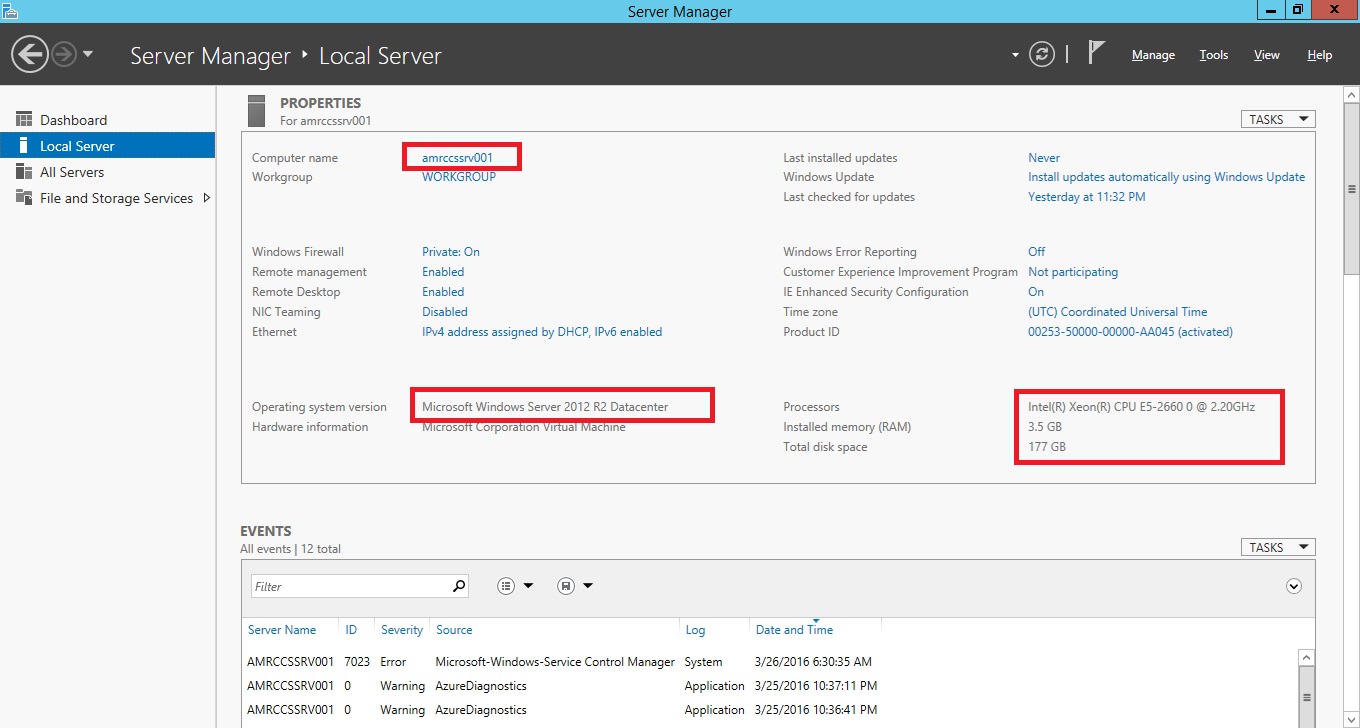1360x728 pixels.
Task: Click Remote Desktop Enabled link
Action: click(x=443, y=292)
